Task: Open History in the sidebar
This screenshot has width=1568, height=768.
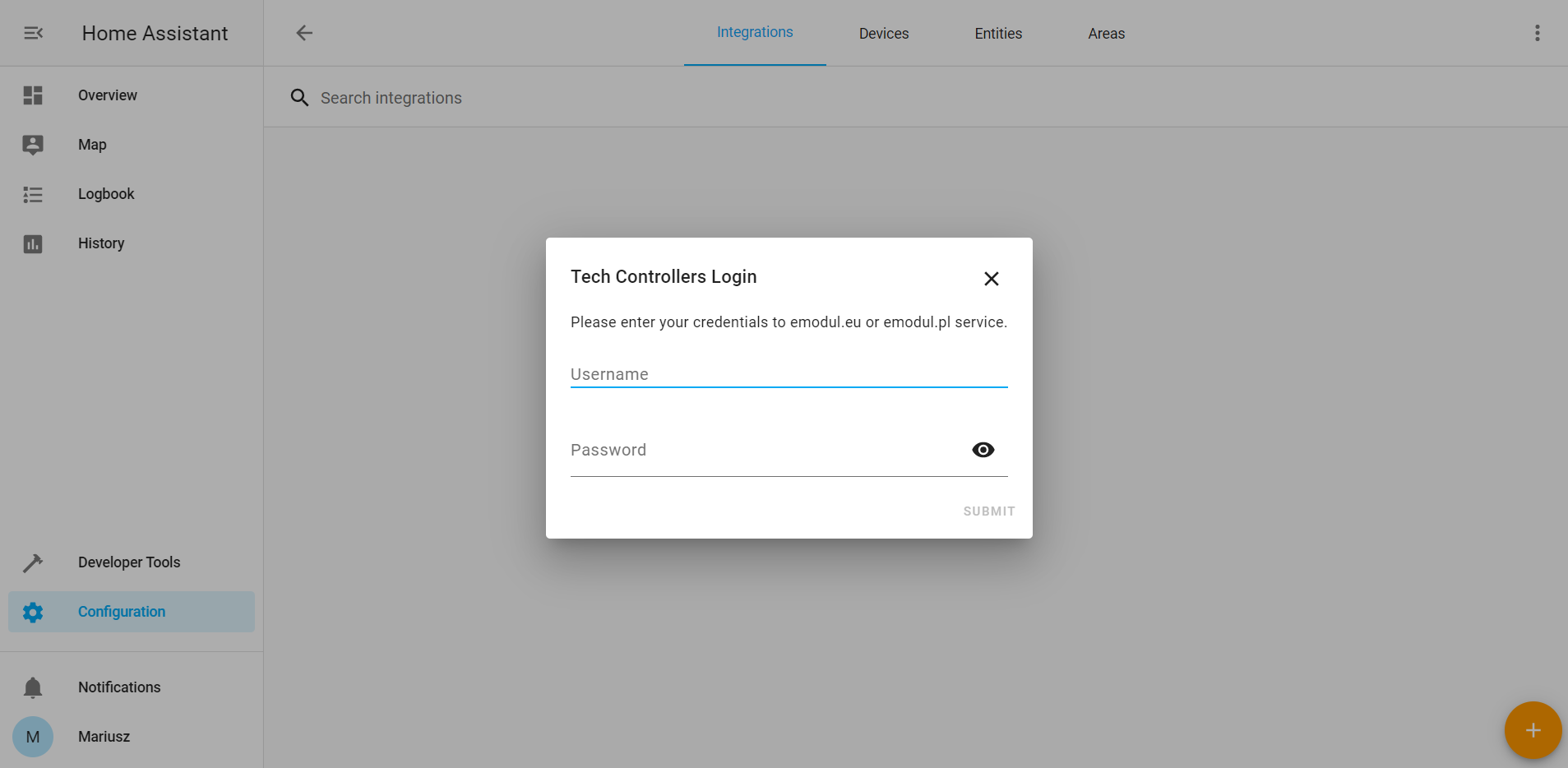Action: 132,243
